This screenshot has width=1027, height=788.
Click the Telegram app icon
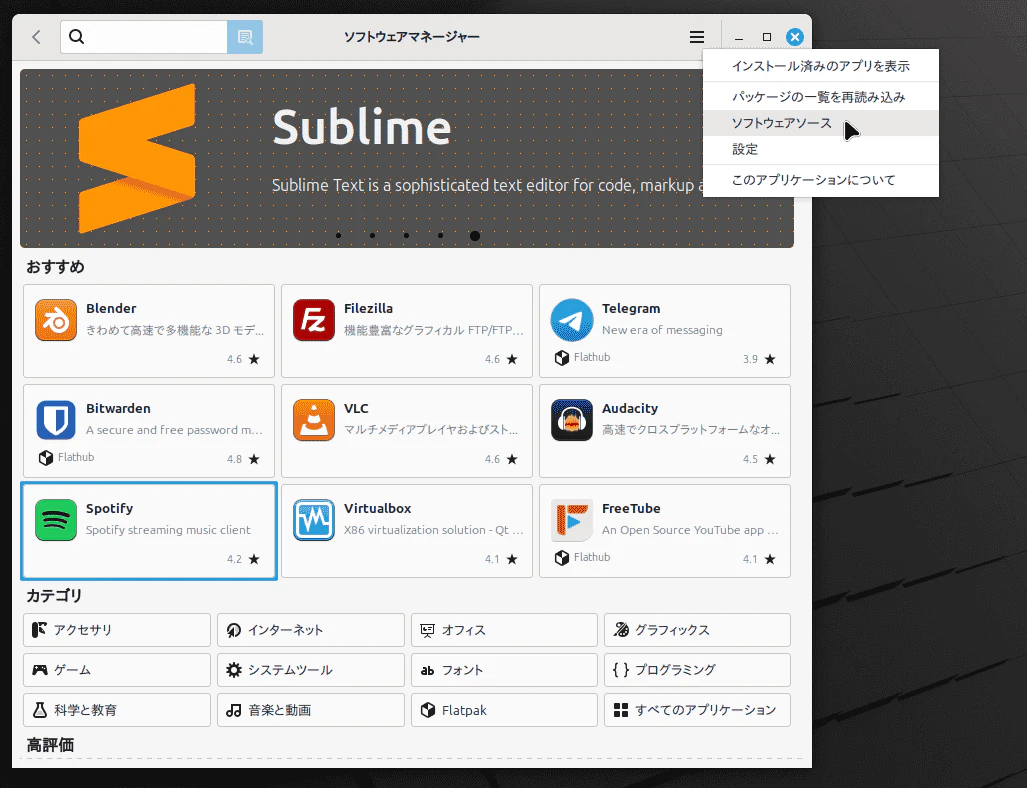pyautogui.click(x=572, y=320)
